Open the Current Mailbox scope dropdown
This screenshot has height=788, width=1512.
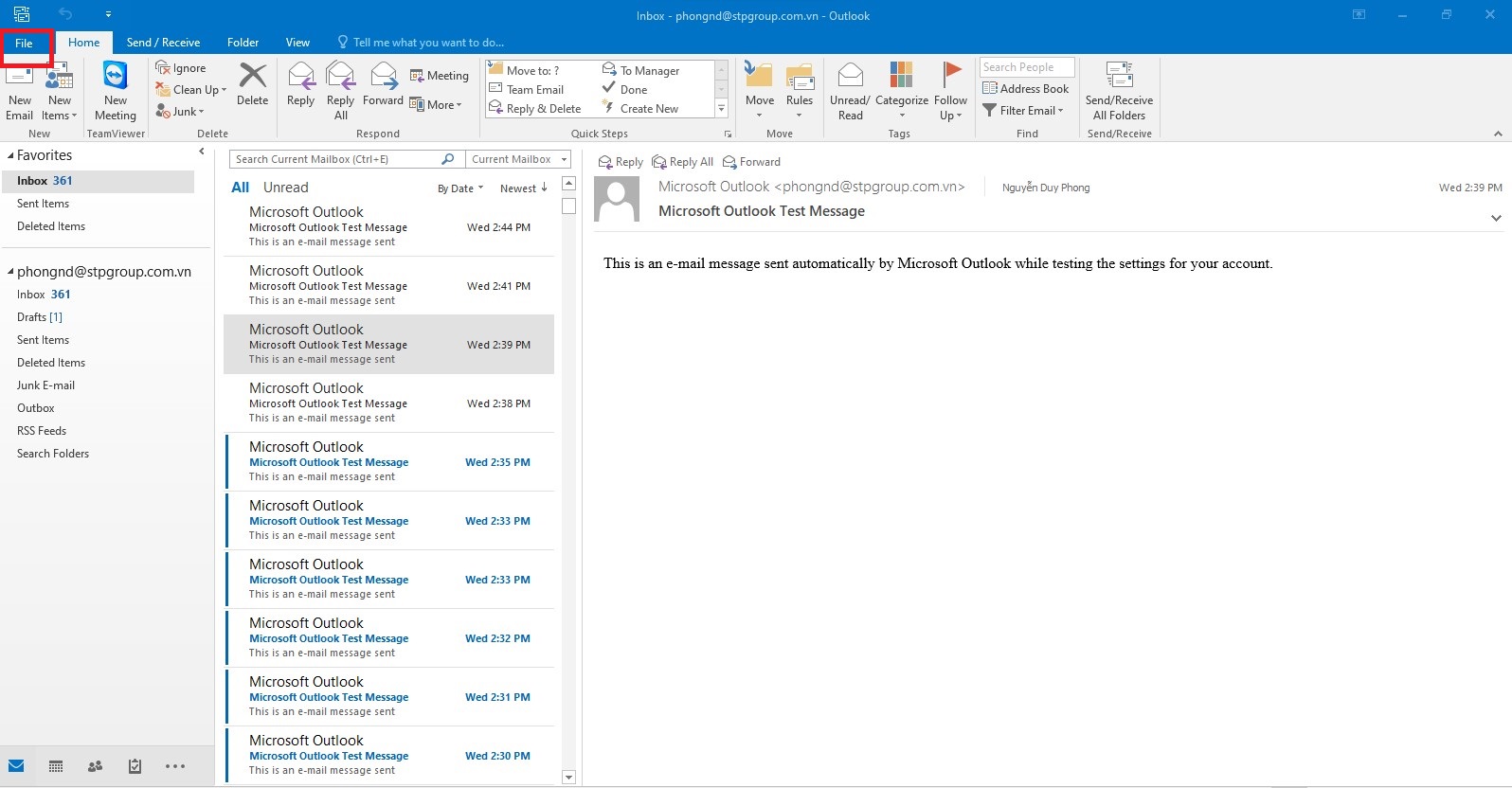click(x=519, y=159)
